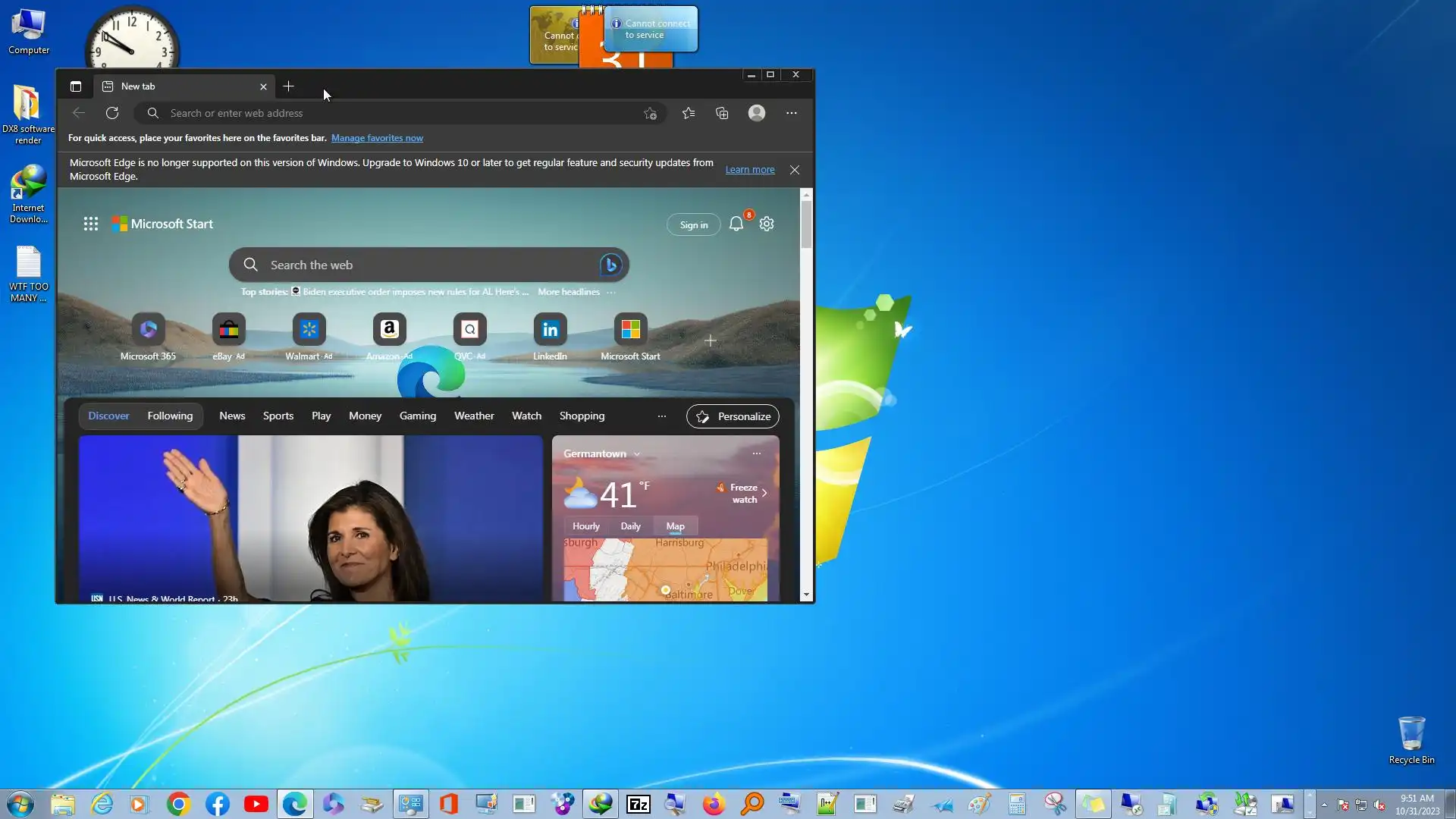Screen dimensions: 1456x819
Task: Open the LinkedIn quick link tile
Action: coord(550,330)
